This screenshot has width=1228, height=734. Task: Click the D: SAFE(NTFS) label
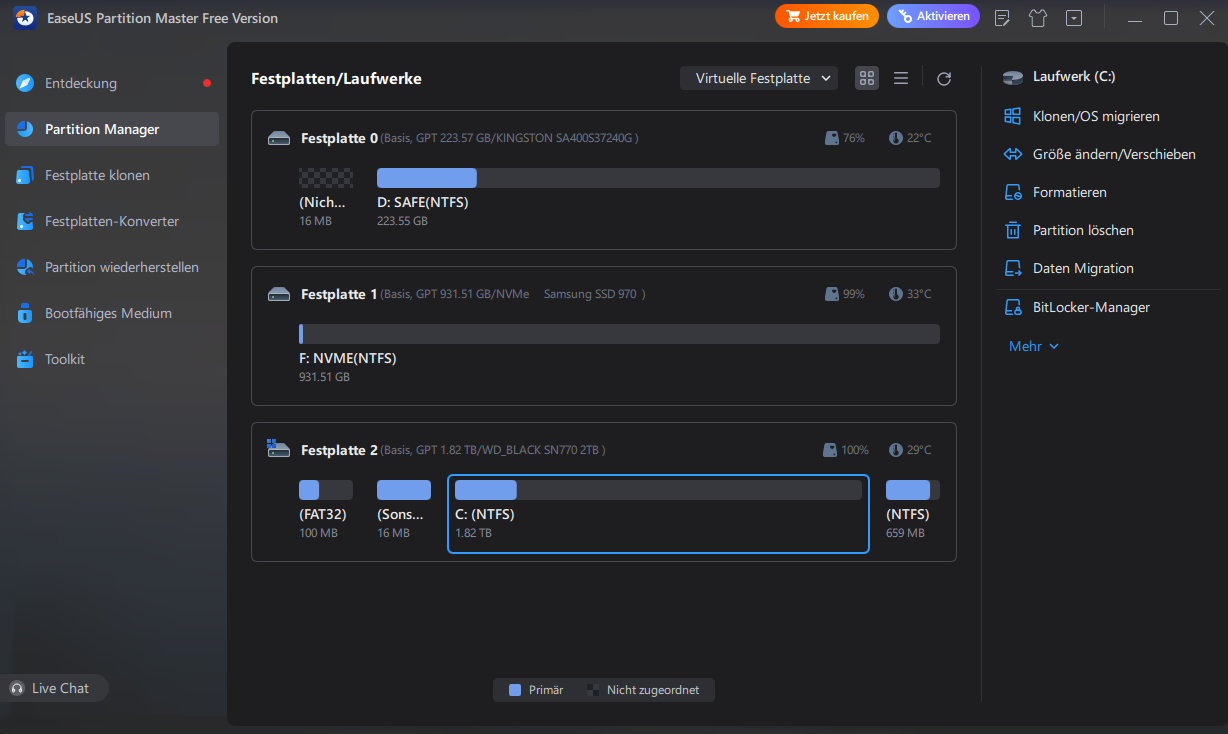point(422,202)
